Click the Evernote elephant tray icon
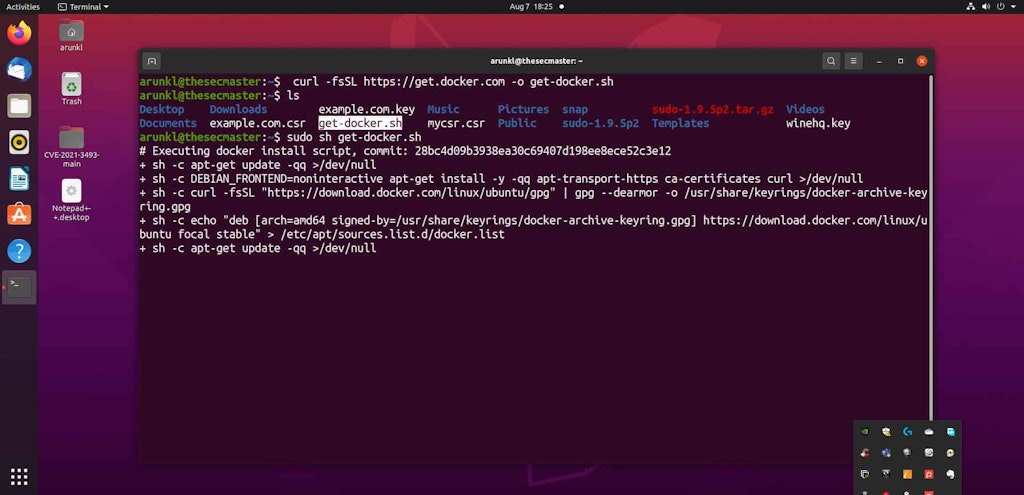The image size is (1024, 495). tap(950, 474)
